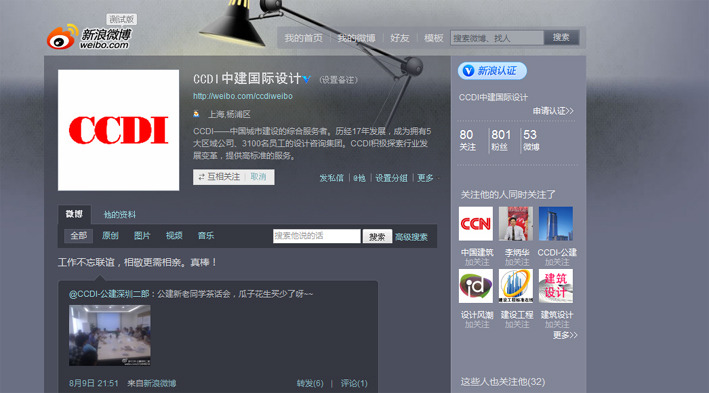709x393 pixels.
Task: Open @CCDI-公建深圳二部 mention link
Action: tap(109, 294)
